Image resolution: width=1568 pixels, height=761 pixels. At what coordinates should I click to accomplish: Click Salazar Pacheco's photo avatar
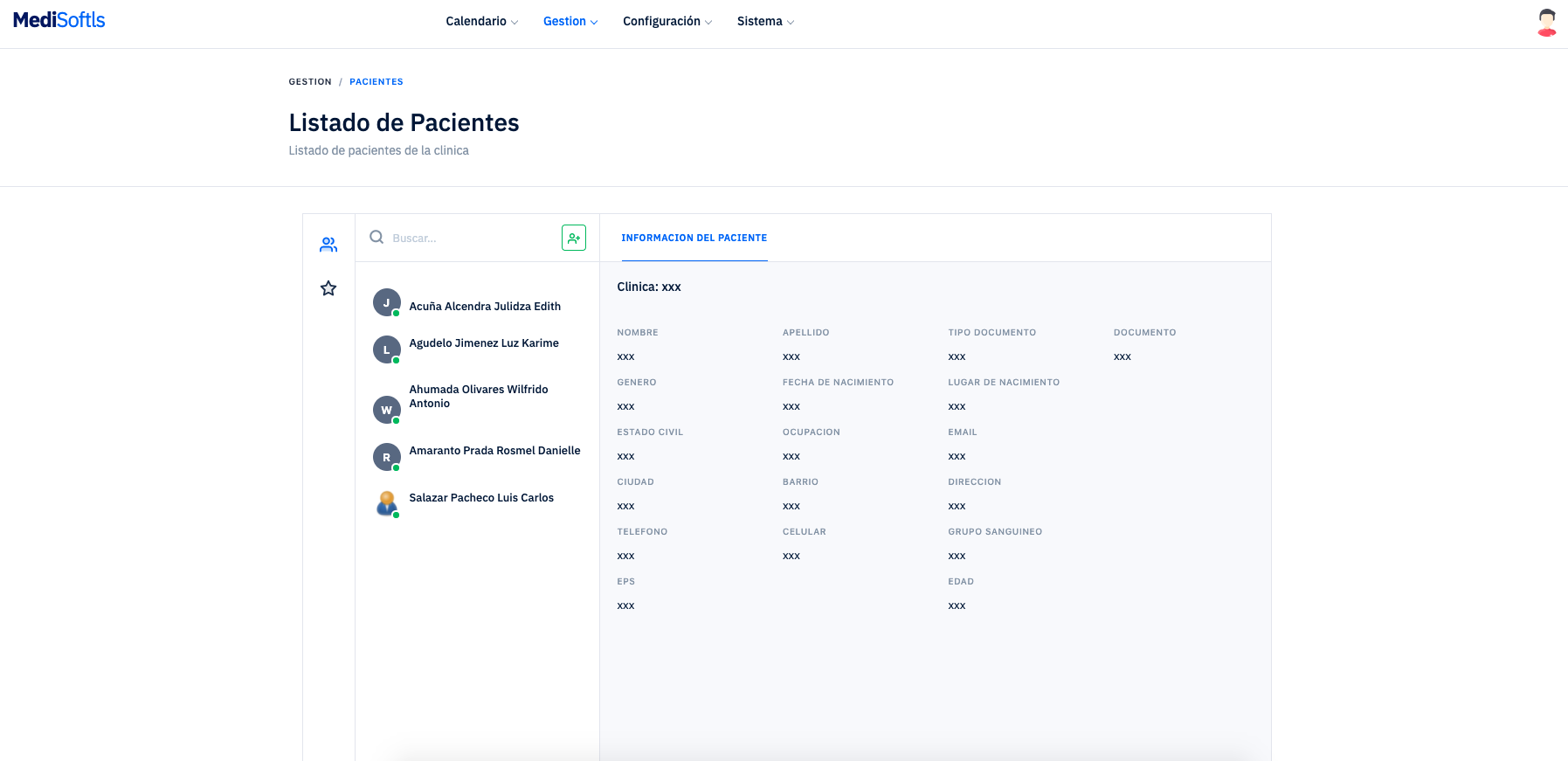point(386,503)
